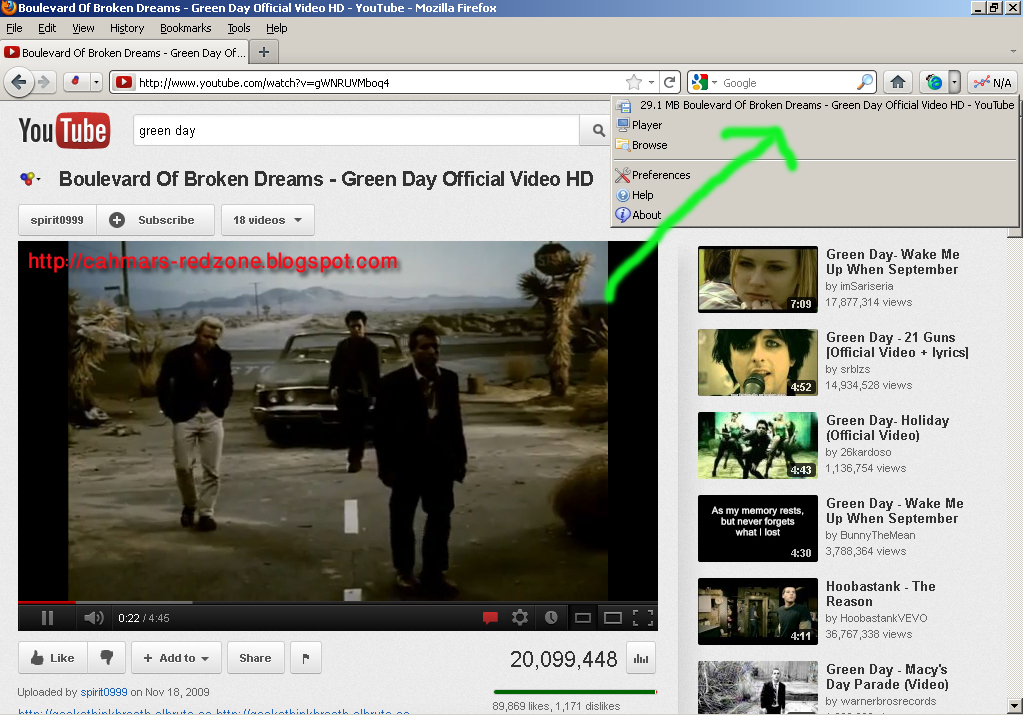Choose Browse in the popup menu
Image resolution: width=1023 pixels, height=716 pixels.
click(x=814, y=145)
